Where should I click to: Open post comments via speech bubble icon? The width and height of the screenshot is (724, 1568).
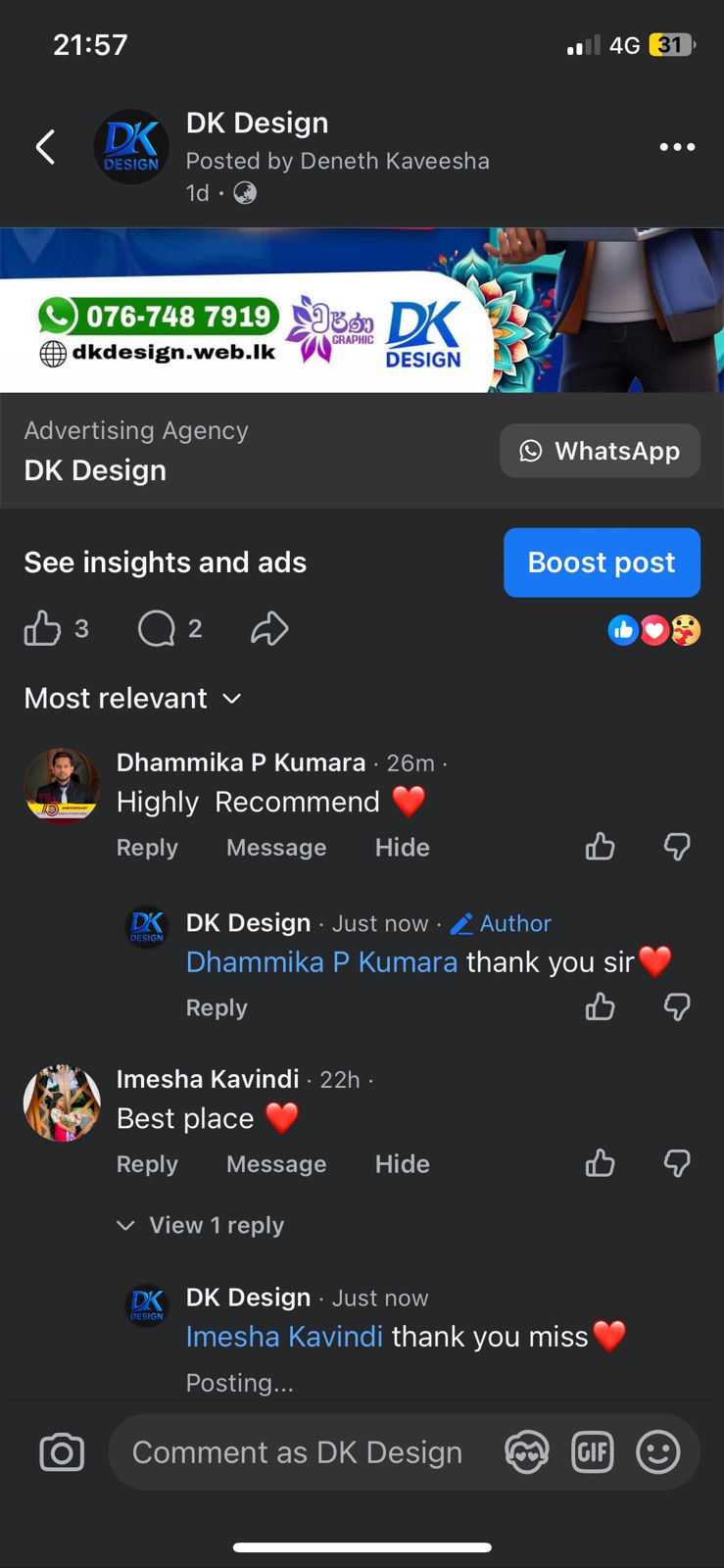(157, 628)
